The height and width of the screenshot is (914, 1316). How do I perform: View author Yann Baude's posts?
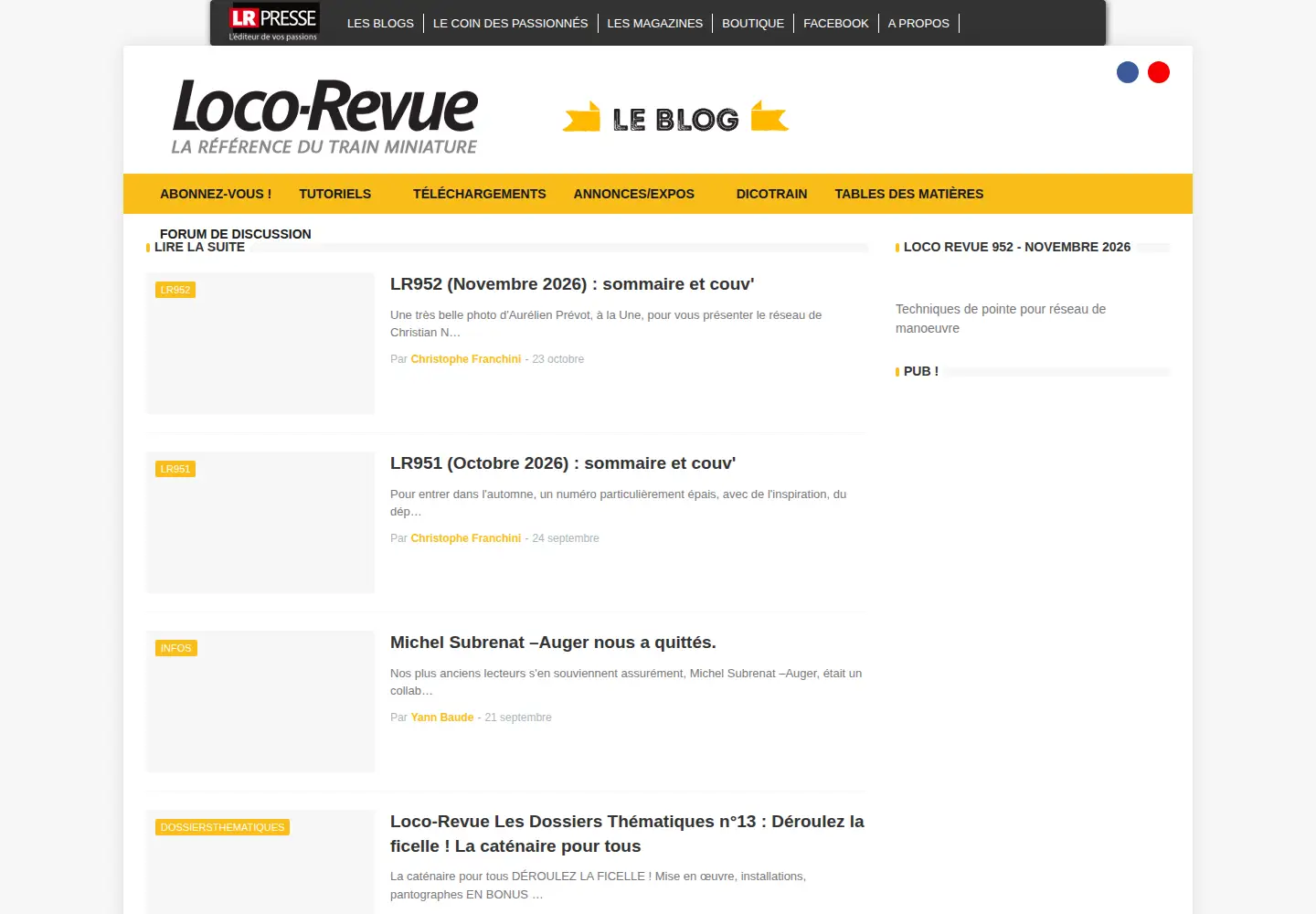[x=442, y=717]
